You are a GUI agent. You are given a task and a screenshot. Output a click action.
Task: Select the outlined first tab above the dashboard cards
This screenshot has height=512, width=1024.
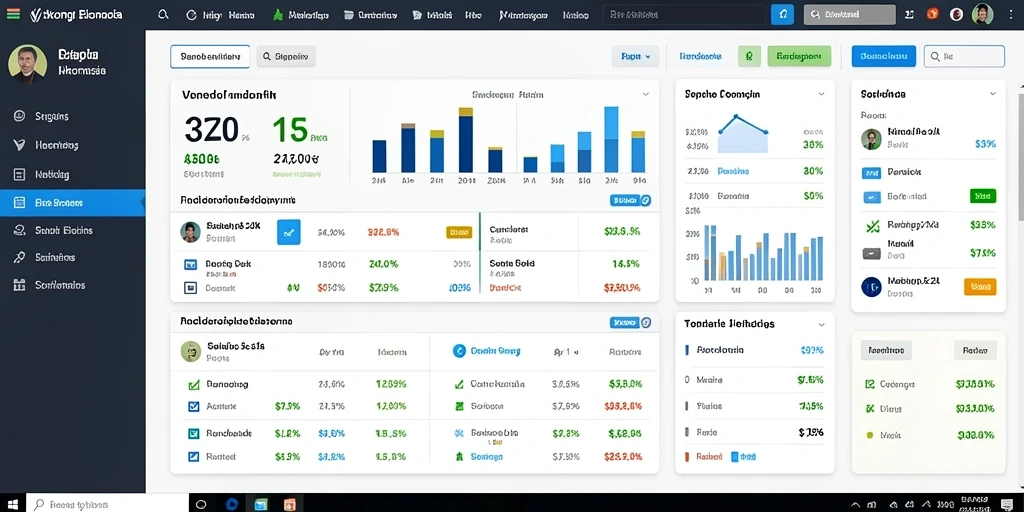point(210,57)
